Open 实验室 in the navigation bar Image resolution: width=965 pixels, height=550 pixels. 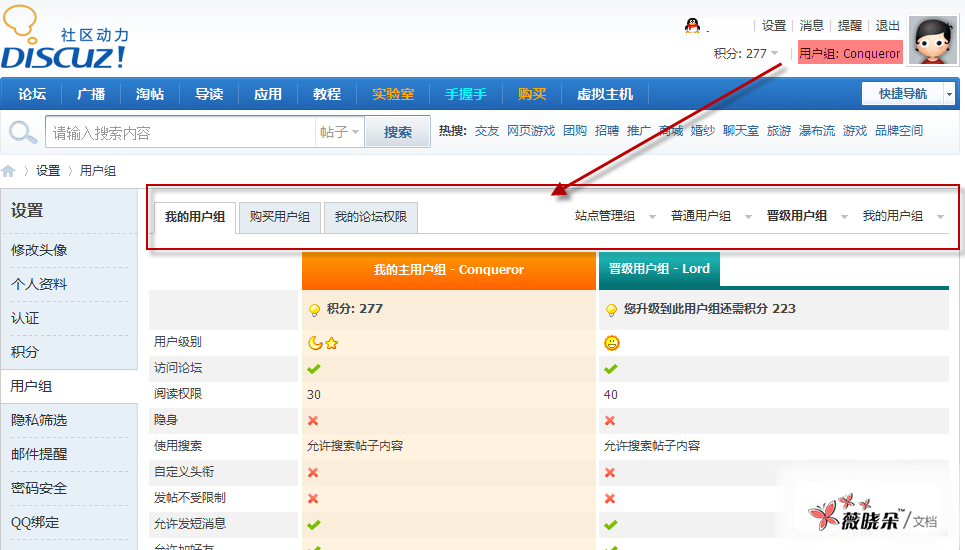point(393,94)
